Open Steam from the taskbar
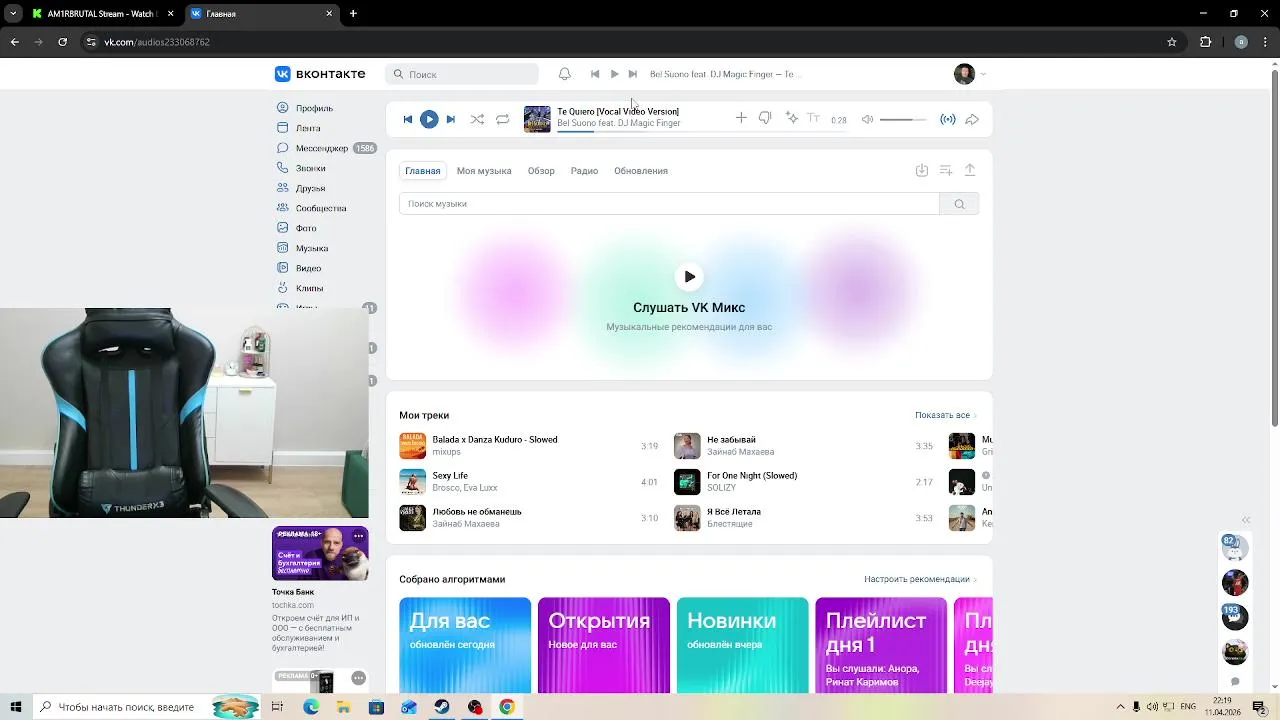Screen dimensions: 1280x720 pos(441,707)
